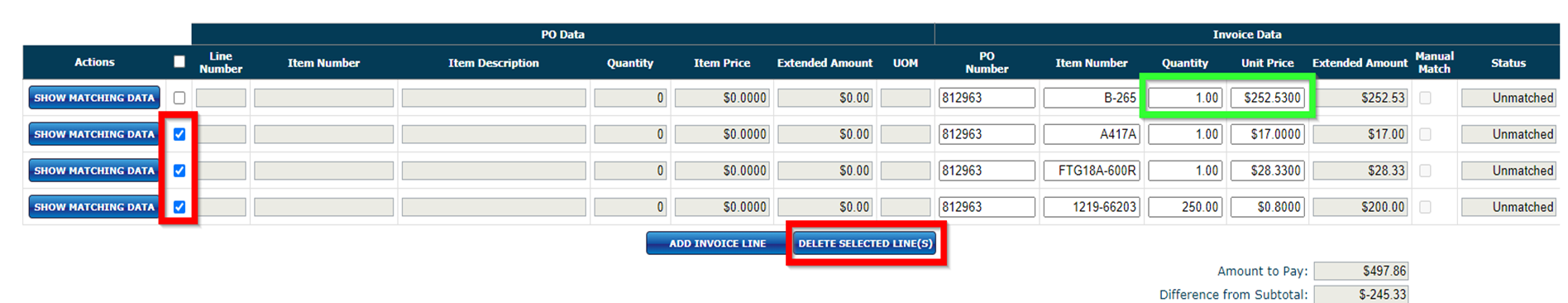Click unit price field showing $0.8000
The width and height of the screenshot is (1568, 303).
tap(1267, 207)
